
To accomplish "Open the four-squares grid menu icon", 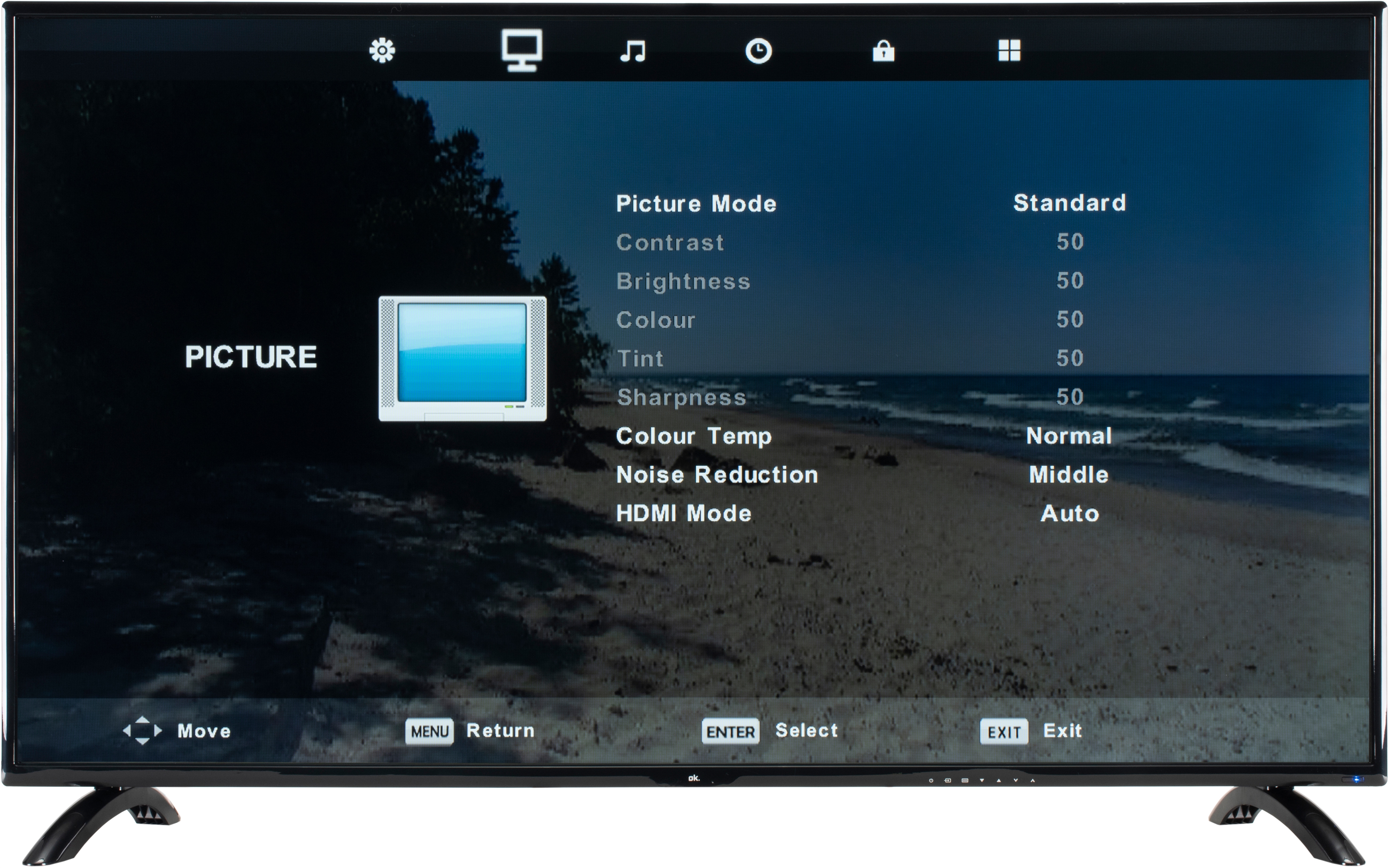I will (x=1009, y=51).
